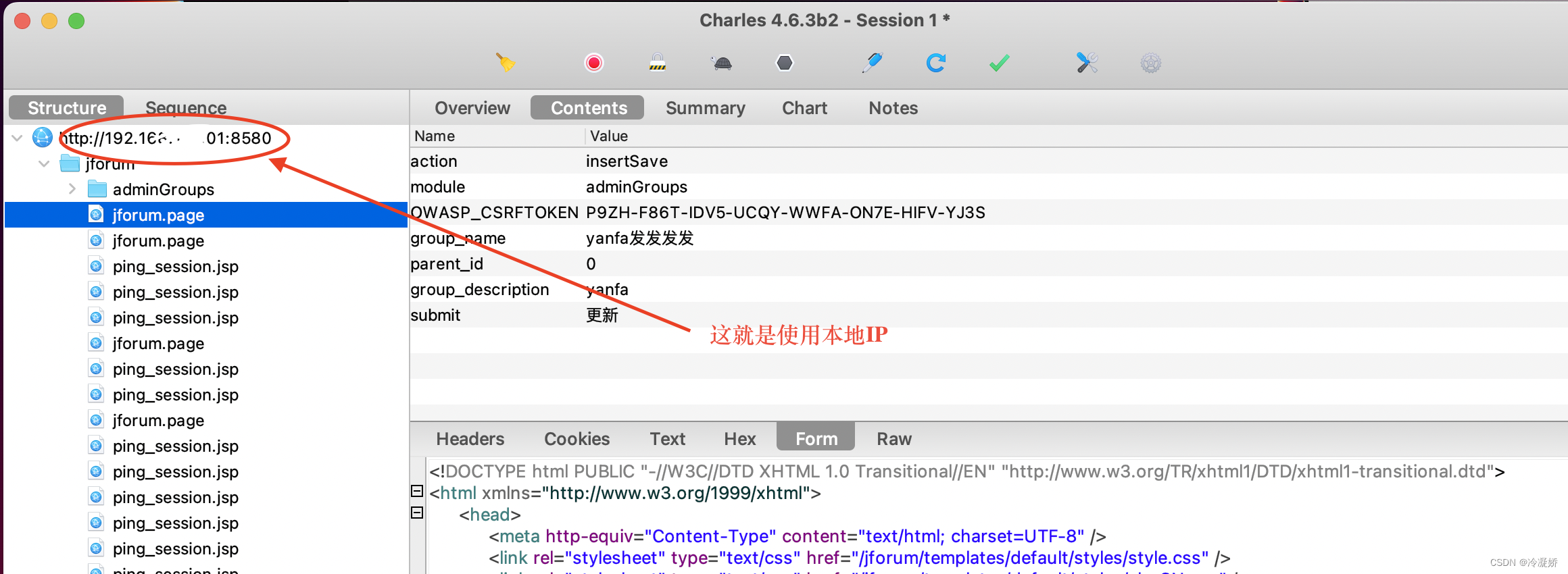This screenshot has width=1568, height=574.
Task: Toggle SSL proxying padlock icon
Action: (x=658, y=63)
